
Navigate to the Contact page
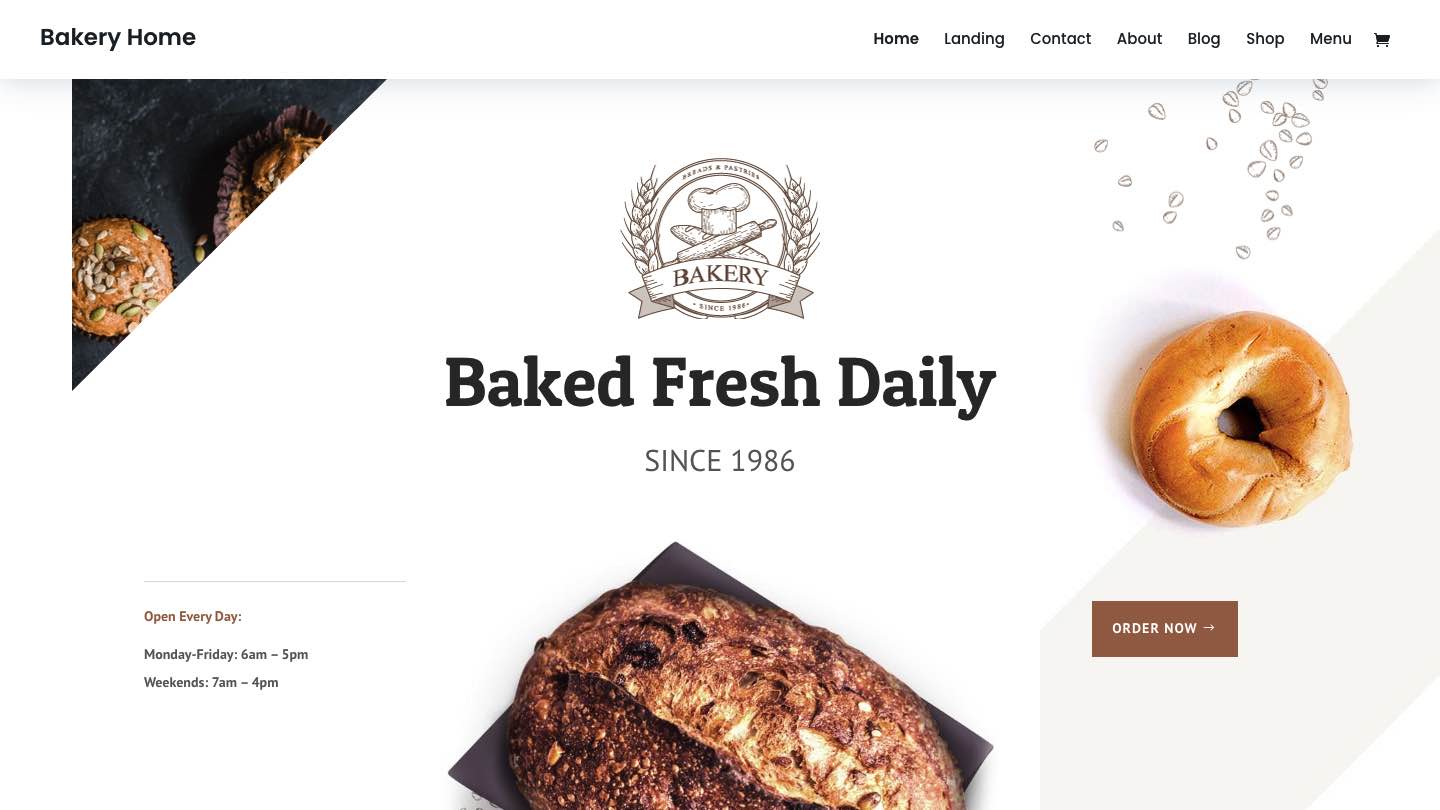tap(1060, 39)
